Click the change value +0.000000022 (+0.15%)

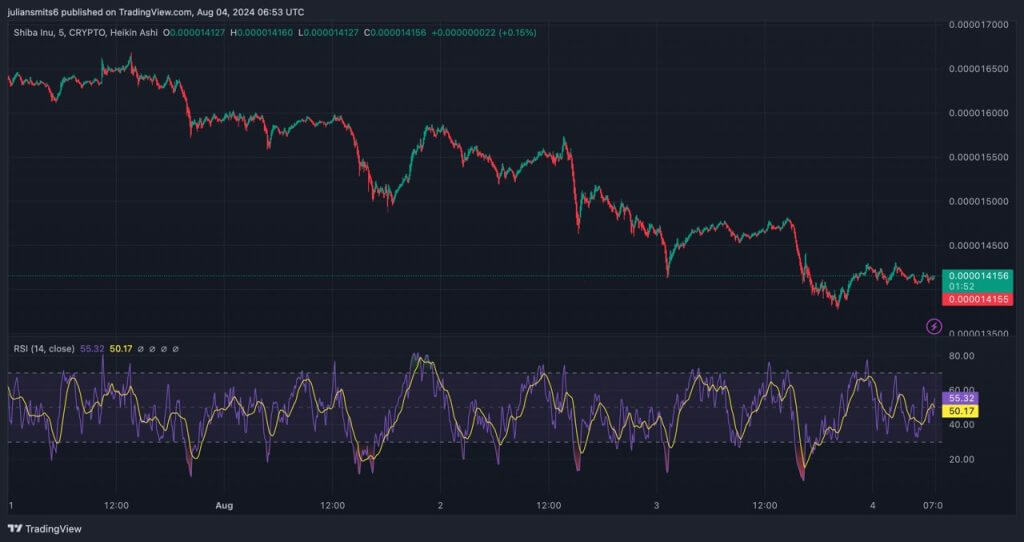coord(484,32)
